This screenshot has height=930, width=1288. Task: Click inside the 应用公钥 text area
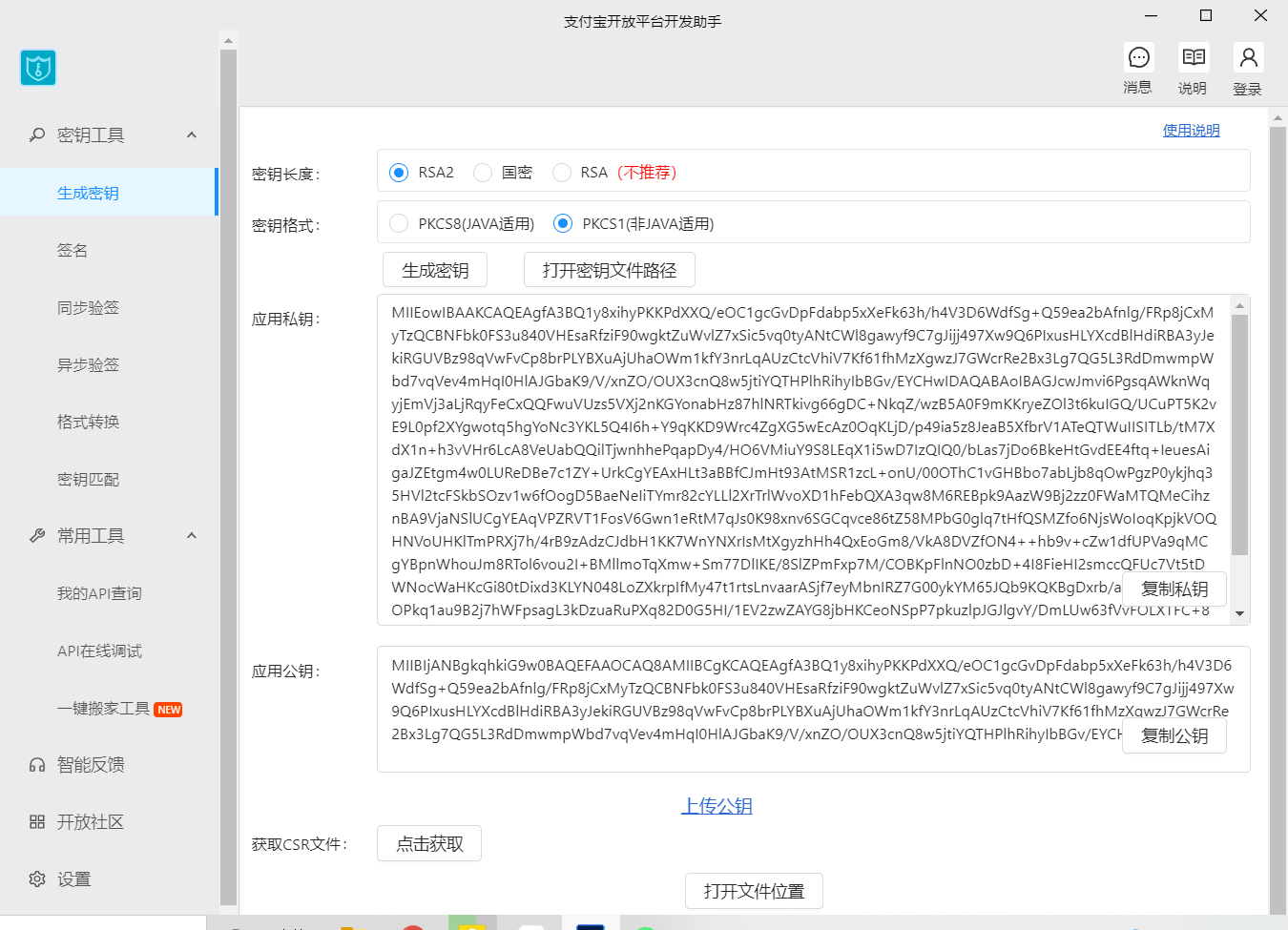pos(814,709)
